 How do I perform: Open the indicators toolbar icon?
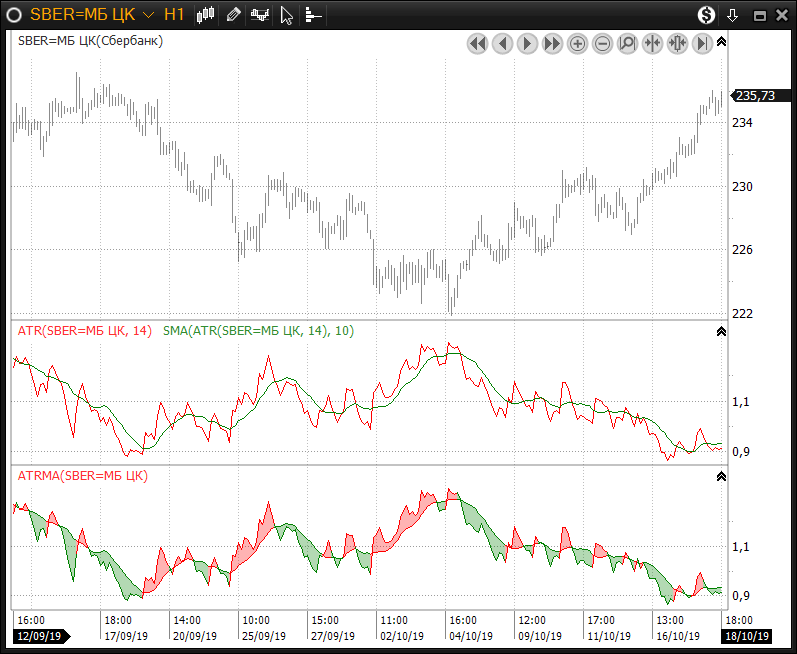click(x=260, y=15)
